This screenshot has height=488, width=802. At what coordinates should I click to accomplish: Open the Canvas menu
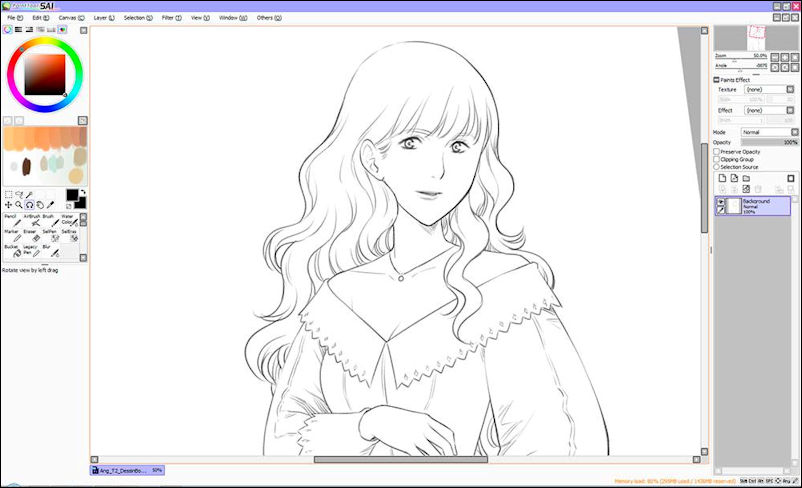pyautogui.click(x=71, y=18)
